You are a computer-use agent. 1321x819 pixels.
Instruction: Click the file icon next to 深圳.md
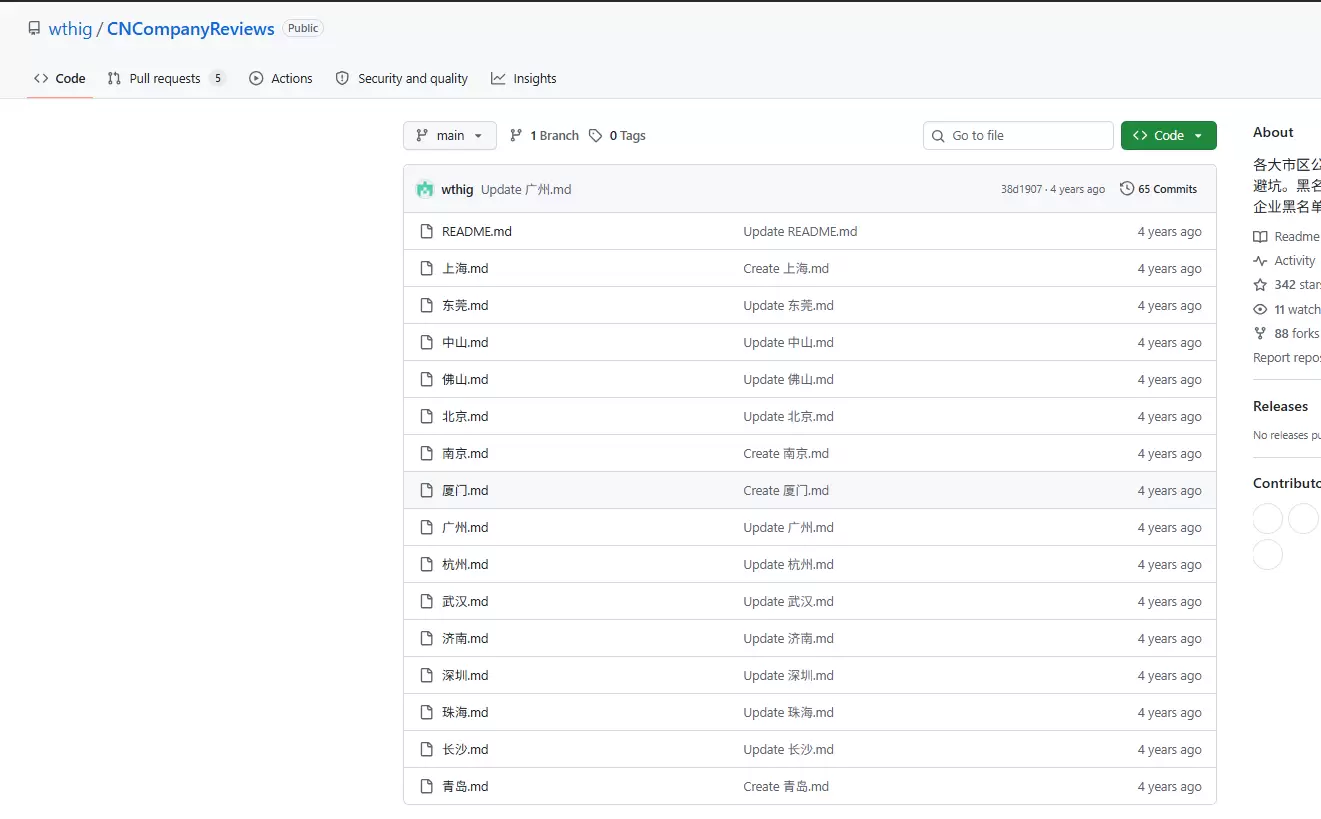point(426,676)
